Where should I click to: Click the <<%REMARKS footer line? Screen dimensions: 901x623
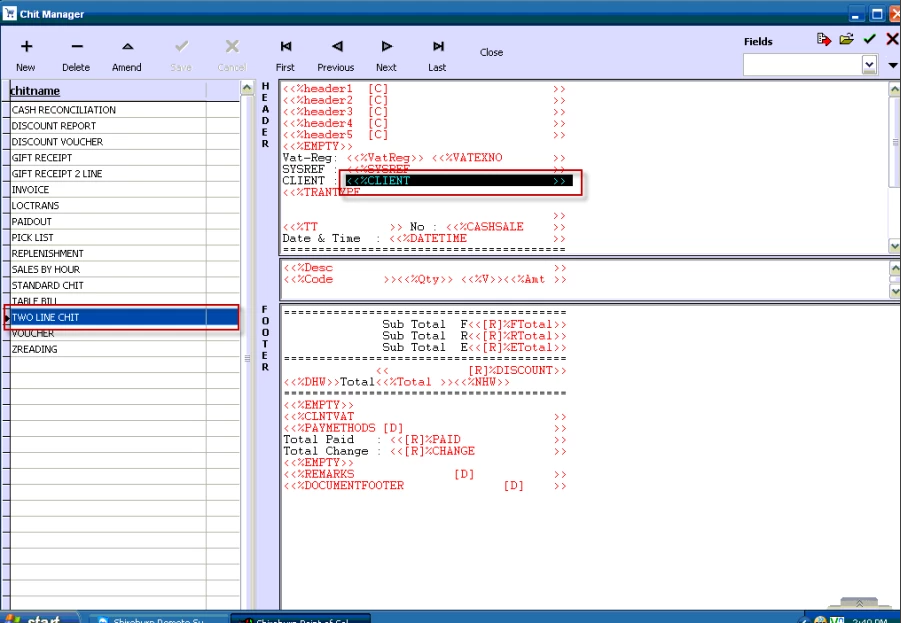pos(425,474)
